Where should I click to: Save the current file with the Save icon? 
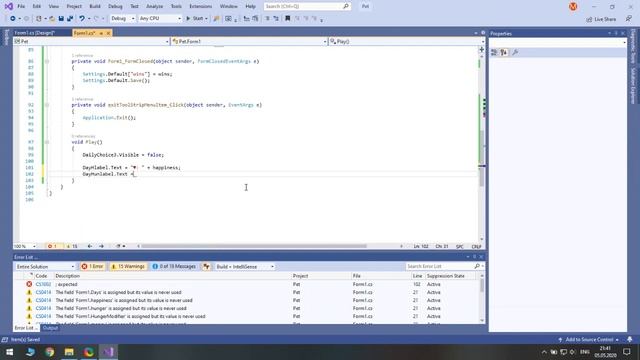point(61,18)
